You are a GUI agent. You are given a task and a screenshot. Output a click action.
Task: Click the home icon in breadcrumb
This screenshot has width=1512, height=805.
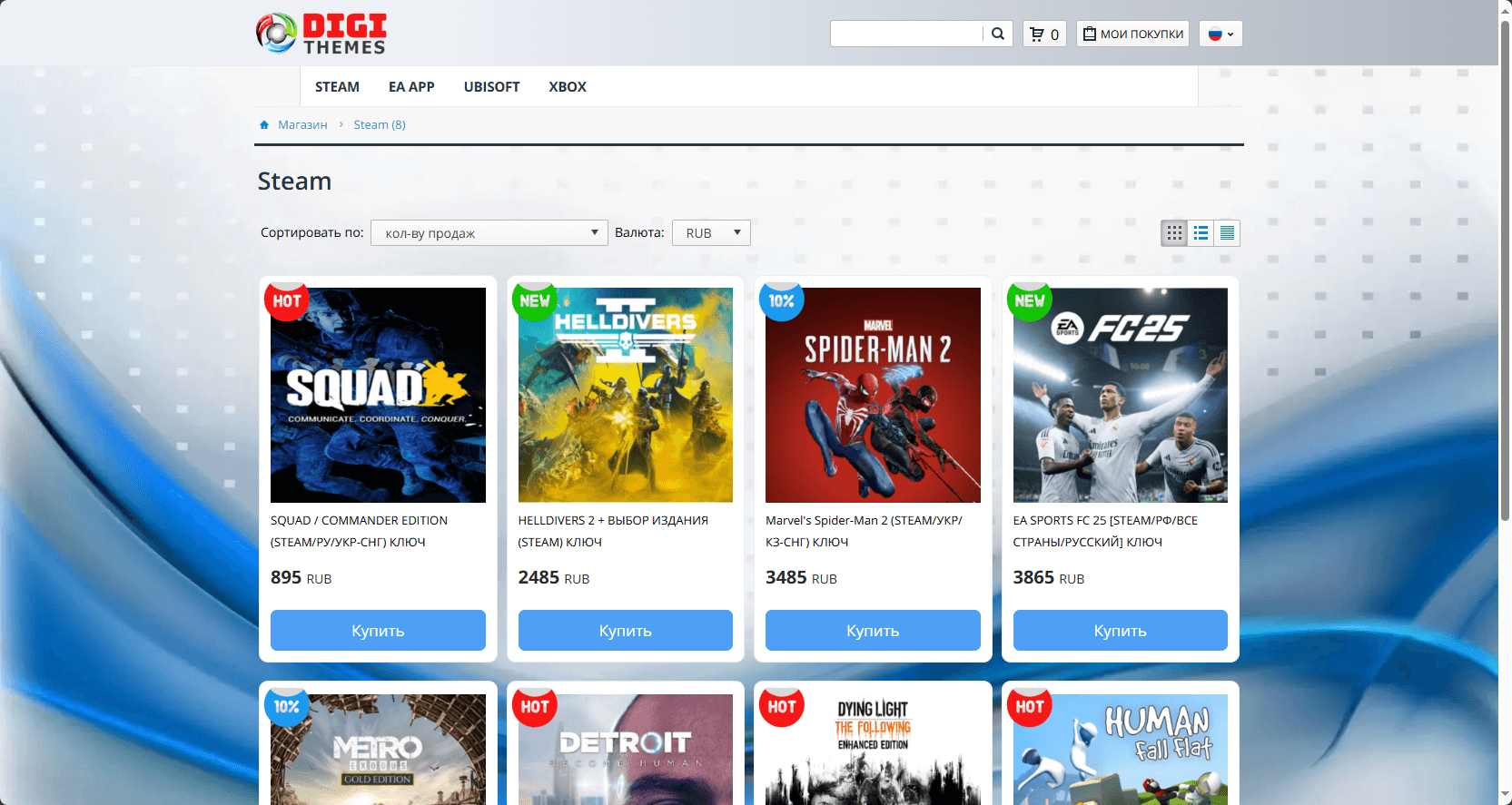264,125
